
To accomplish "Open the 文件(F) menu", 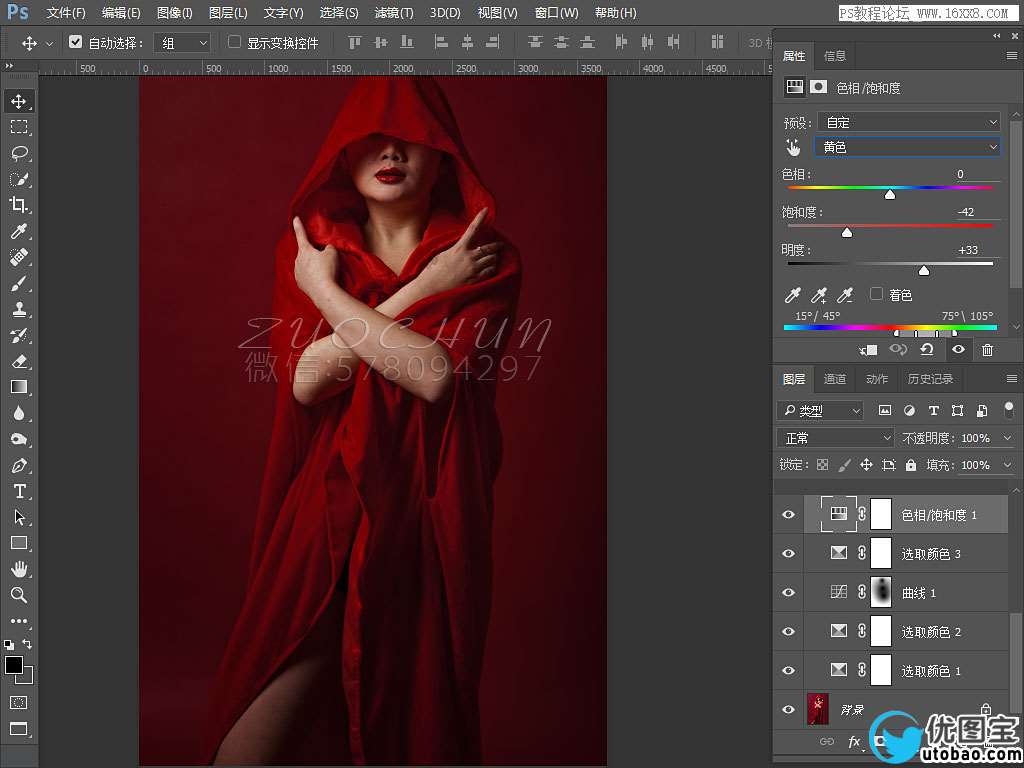I will (x=67, y=13).
